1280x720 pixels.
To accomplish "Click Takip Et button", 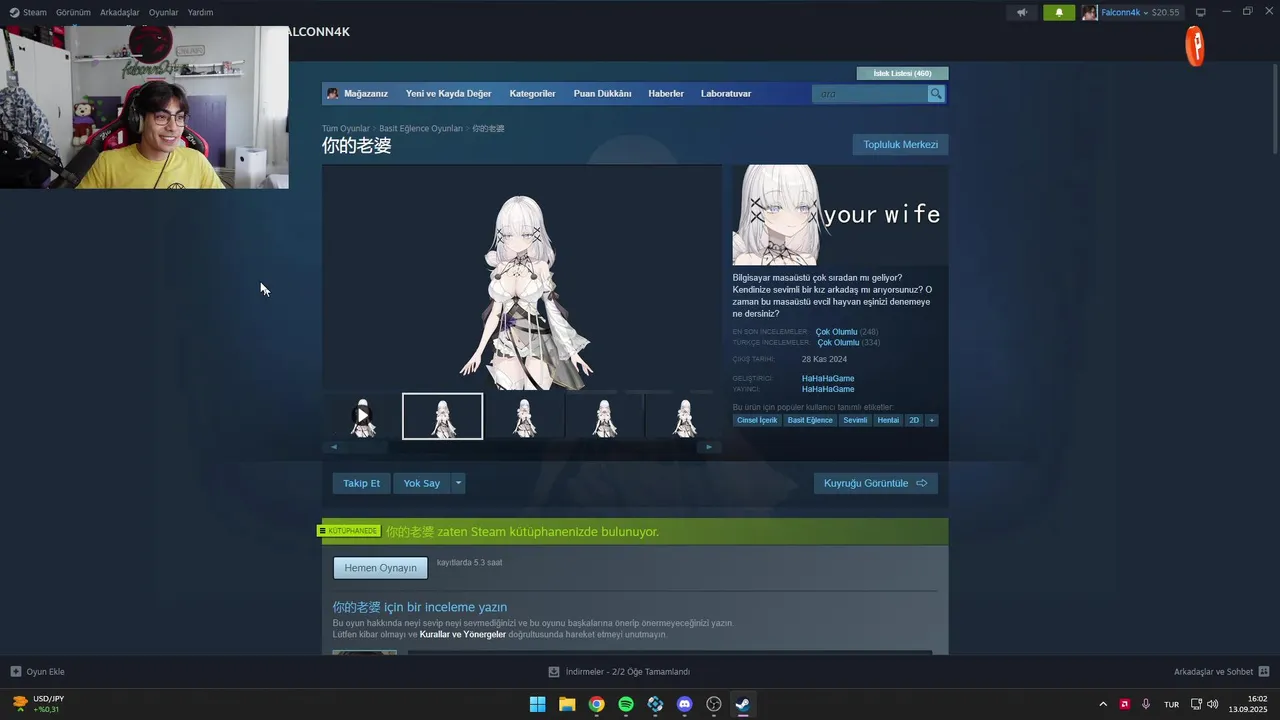I will click(x=361, y=483).
